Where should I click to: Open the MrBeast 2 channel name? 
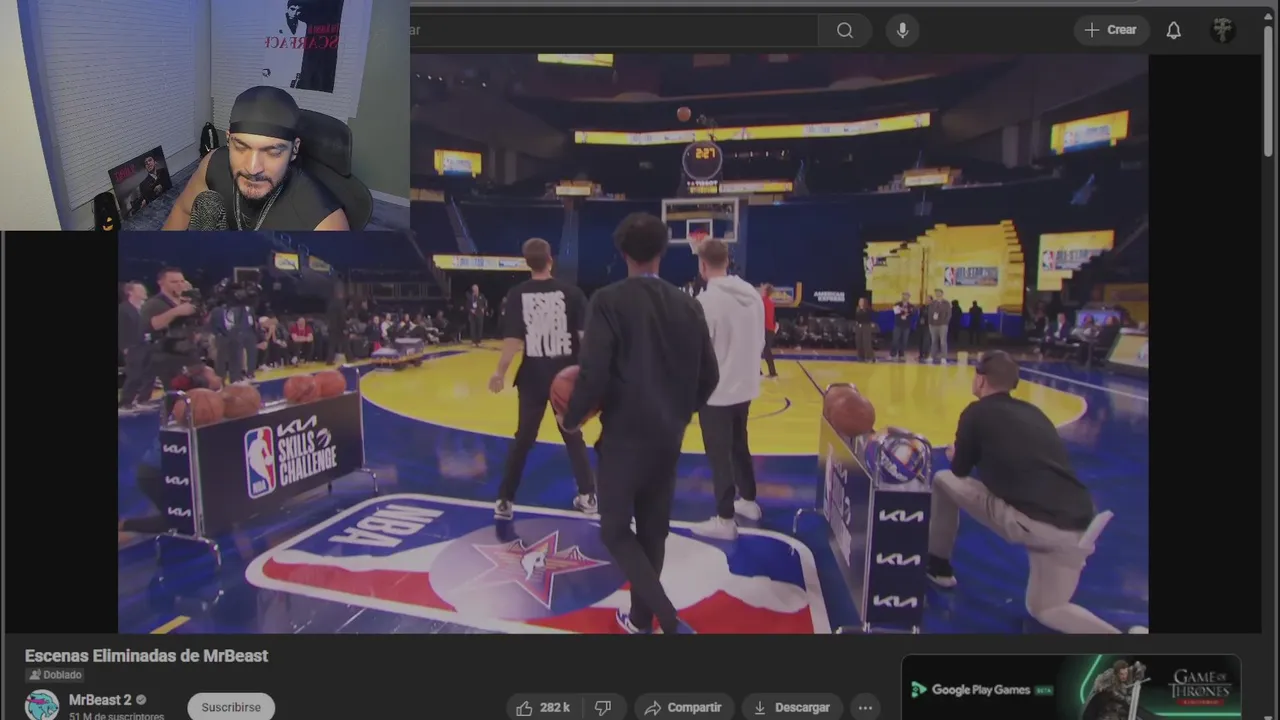coord(99,700)
